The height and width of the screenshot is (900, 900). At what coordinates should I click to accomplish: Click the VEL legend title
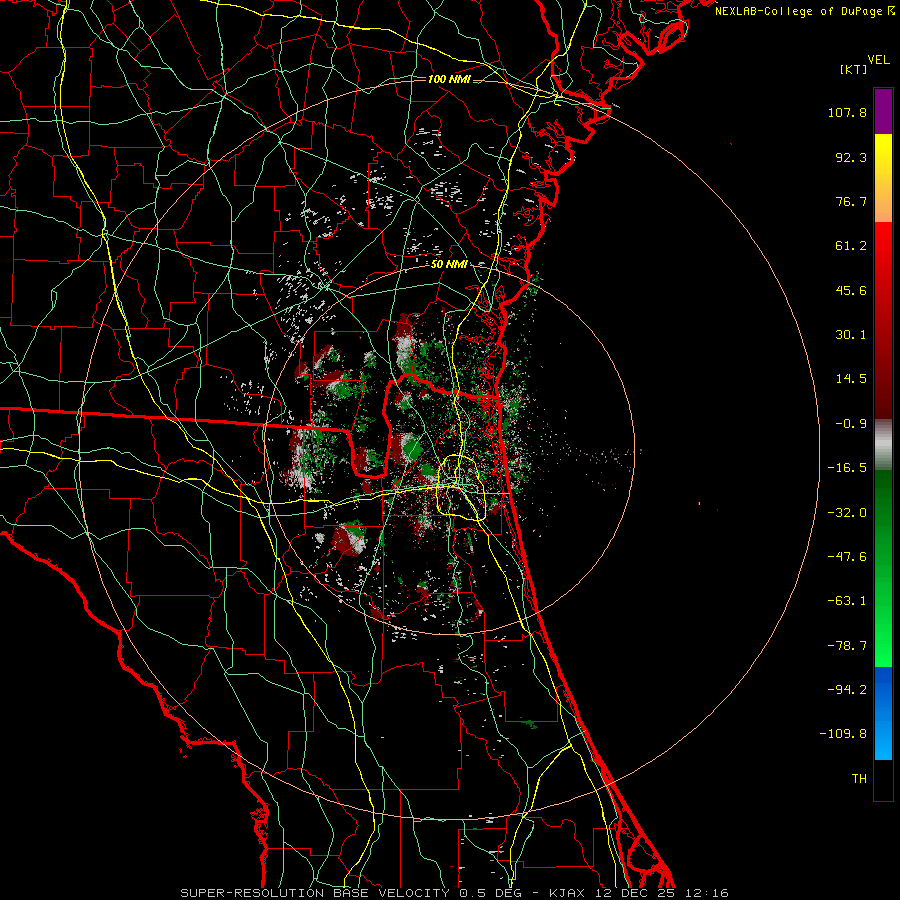coord(878,60)
